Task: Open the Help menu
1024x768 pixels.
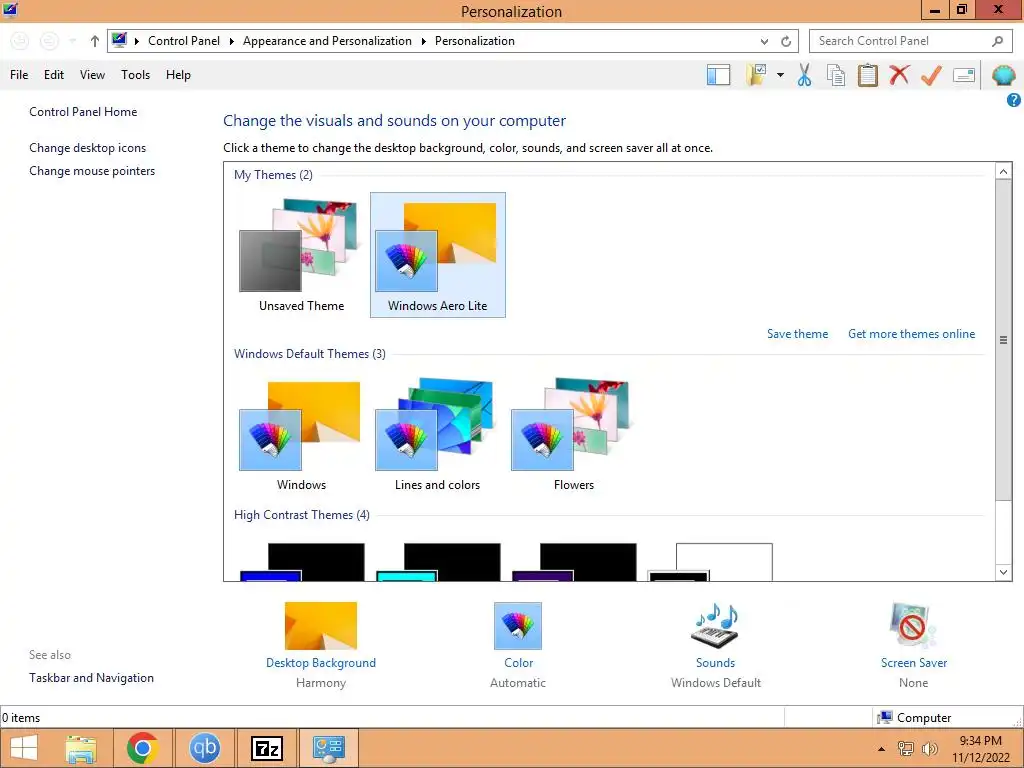Action: (x=178, y=75)
